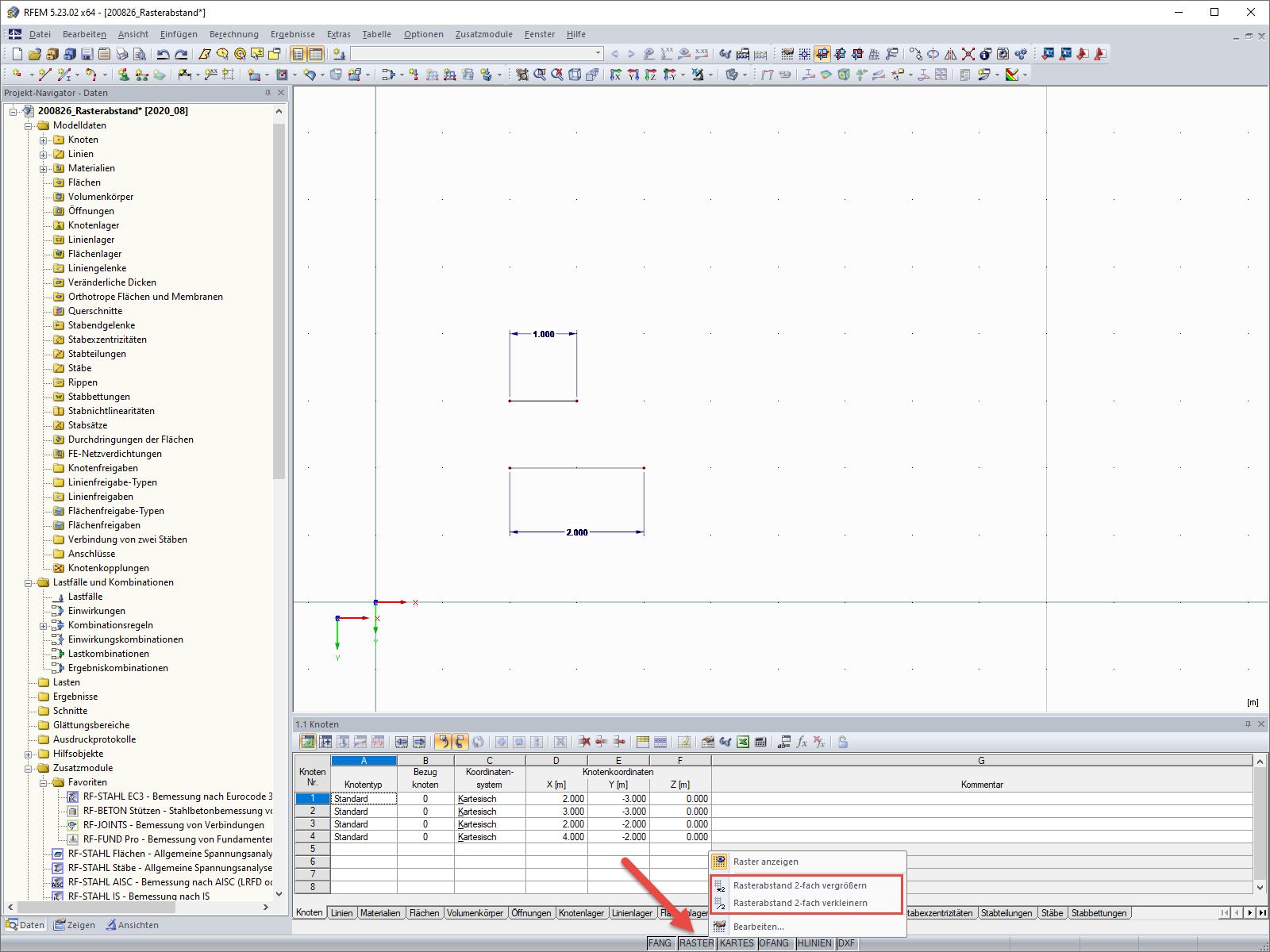Click the navigator vertical scrollbar
Screen dimensions: 1270x952
[x=279, y=301]
